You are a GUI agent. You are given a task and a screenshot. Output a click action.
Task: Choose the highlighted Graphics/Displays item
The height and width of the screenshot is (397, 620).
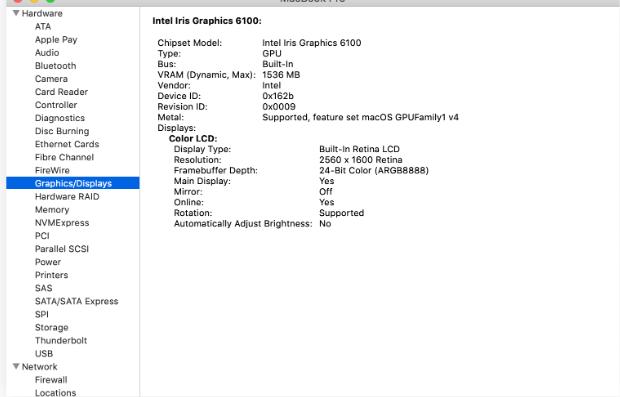[x=73, y=183]
